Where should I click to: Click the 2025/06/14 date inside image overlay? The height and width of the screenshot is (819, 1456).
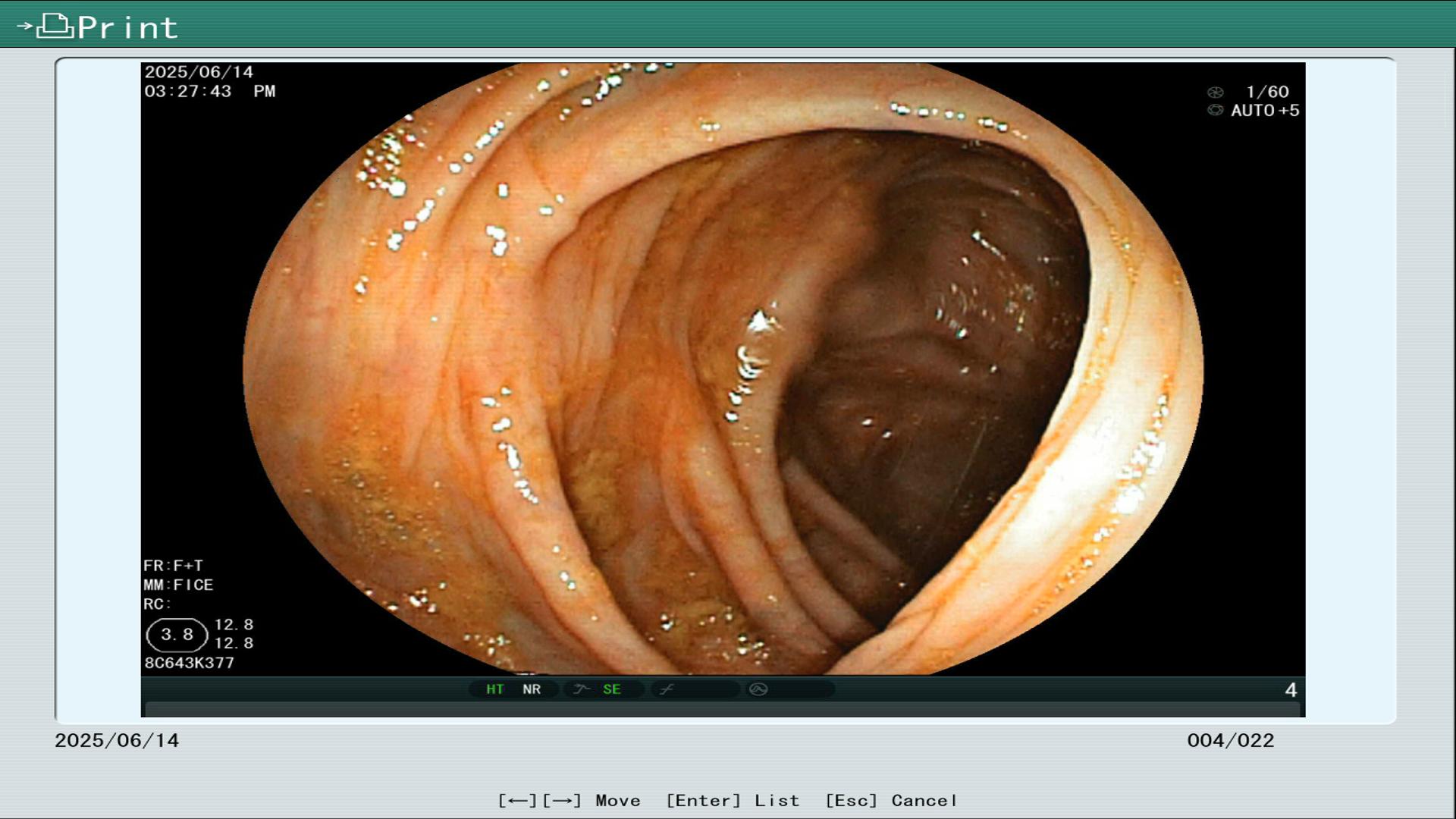coord(199,72)
